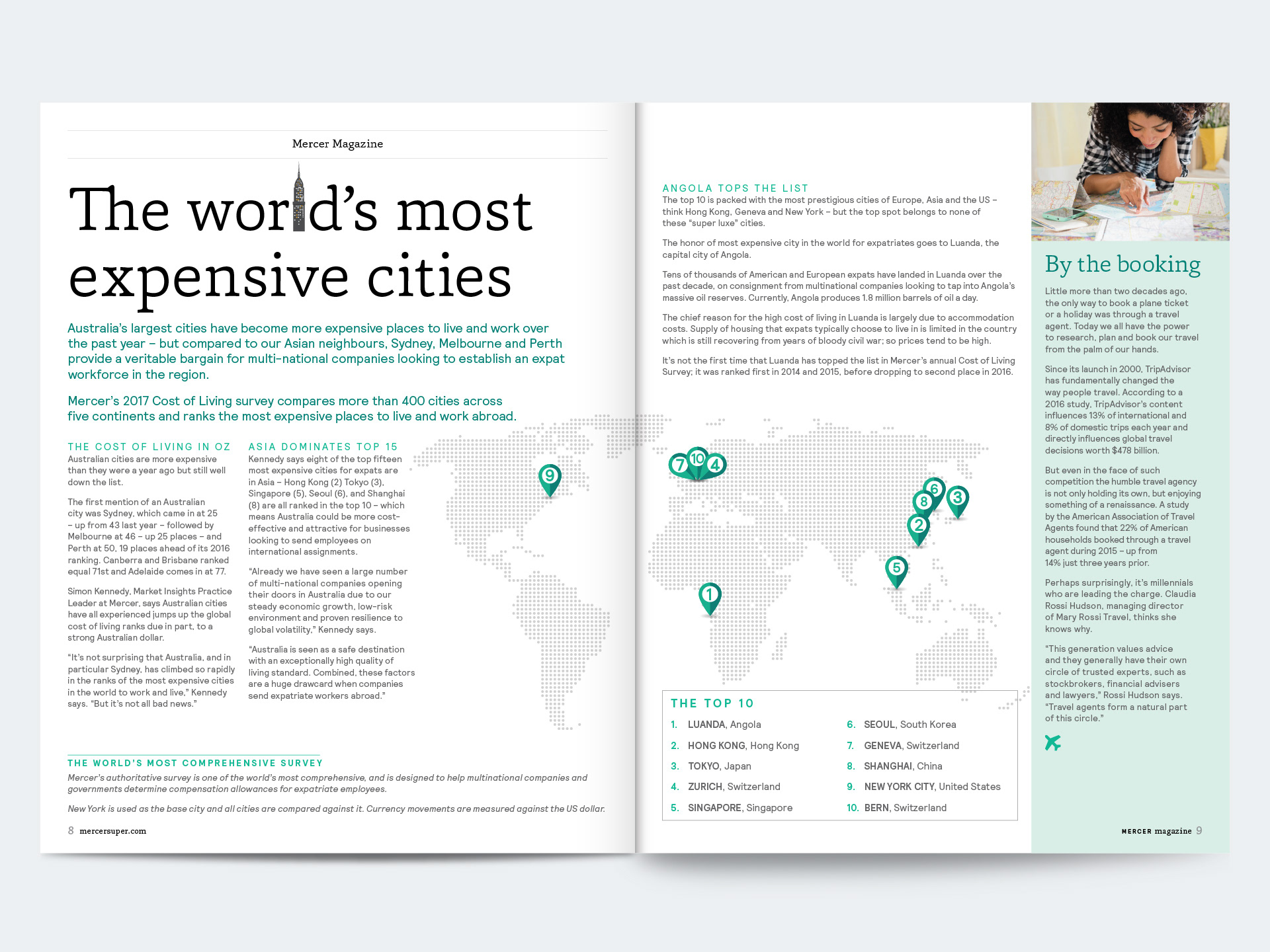This screenshot has width=1270, height=952.
Task: Select LUANDA, Angola in the Top 10 list
Action: pyautogui.click(x=724, y=725)
